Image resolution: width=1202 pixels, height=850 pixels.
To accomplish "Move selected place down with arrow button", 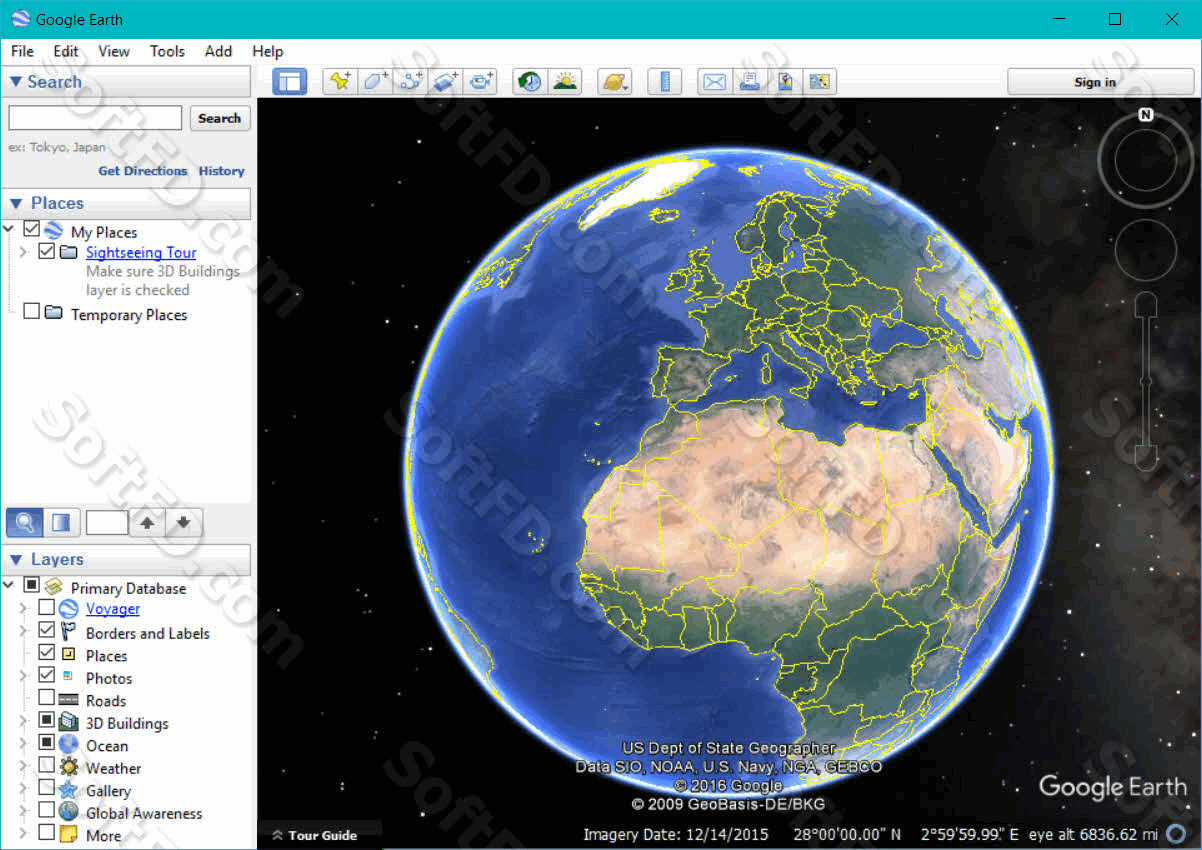I will coord(183,522).
